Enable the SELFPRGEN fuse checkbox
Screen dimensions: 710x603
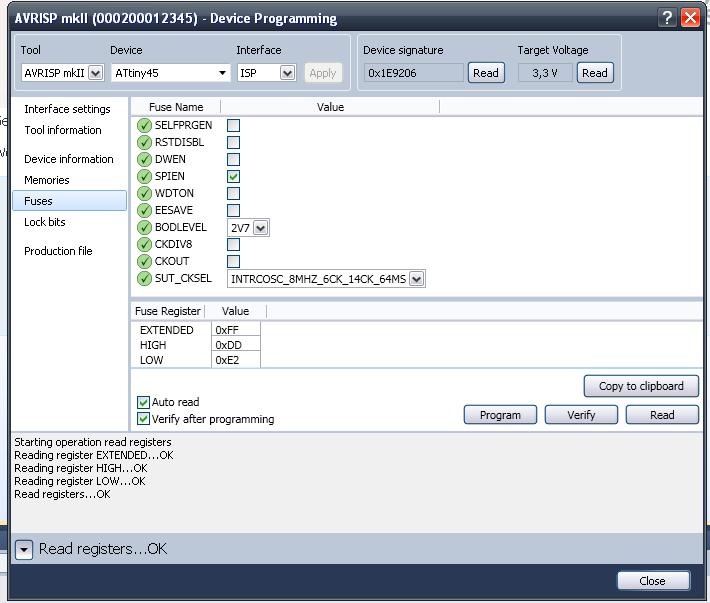pos(233,125)
